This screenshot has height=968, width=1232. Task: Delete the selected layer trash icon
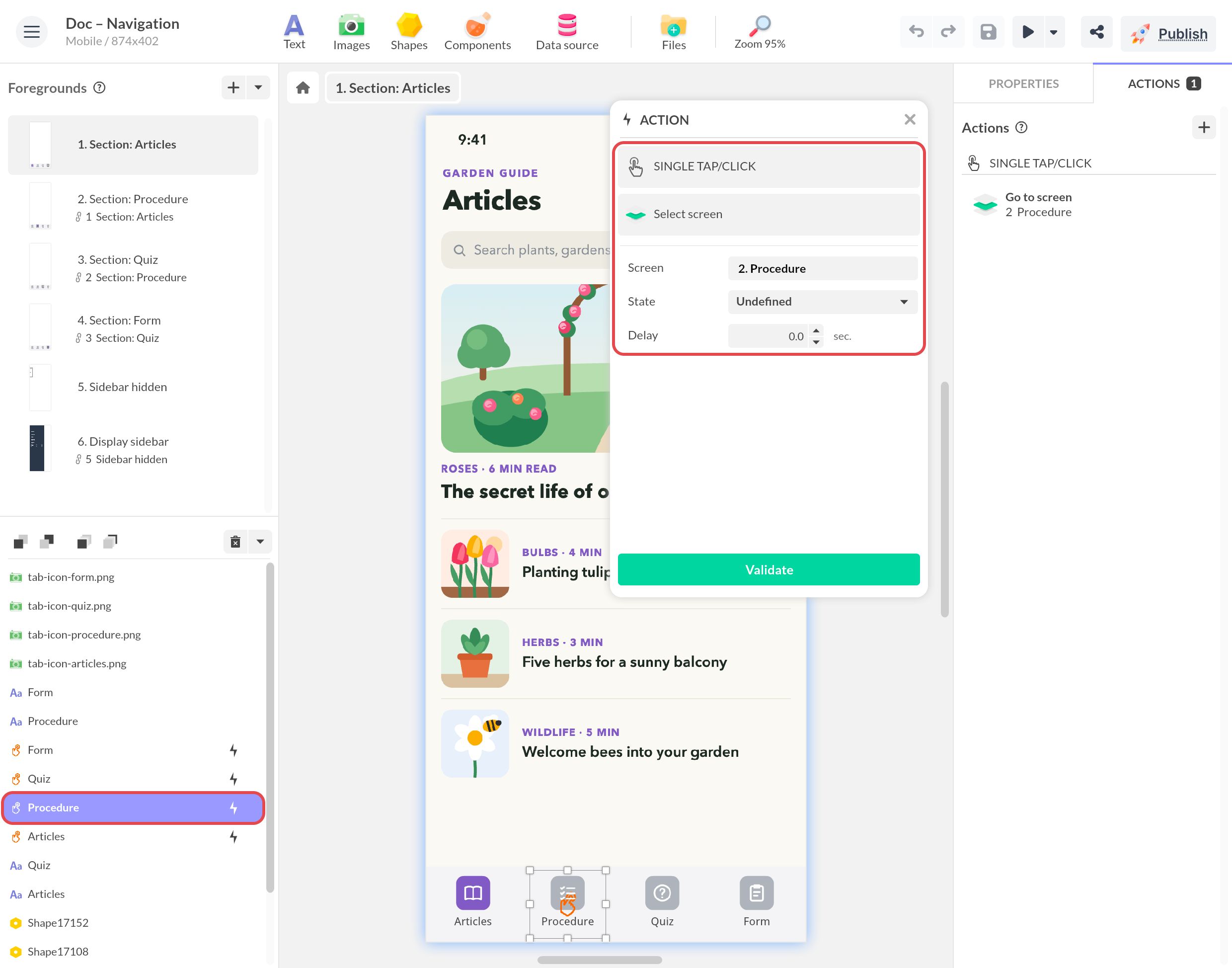point(235,542)
